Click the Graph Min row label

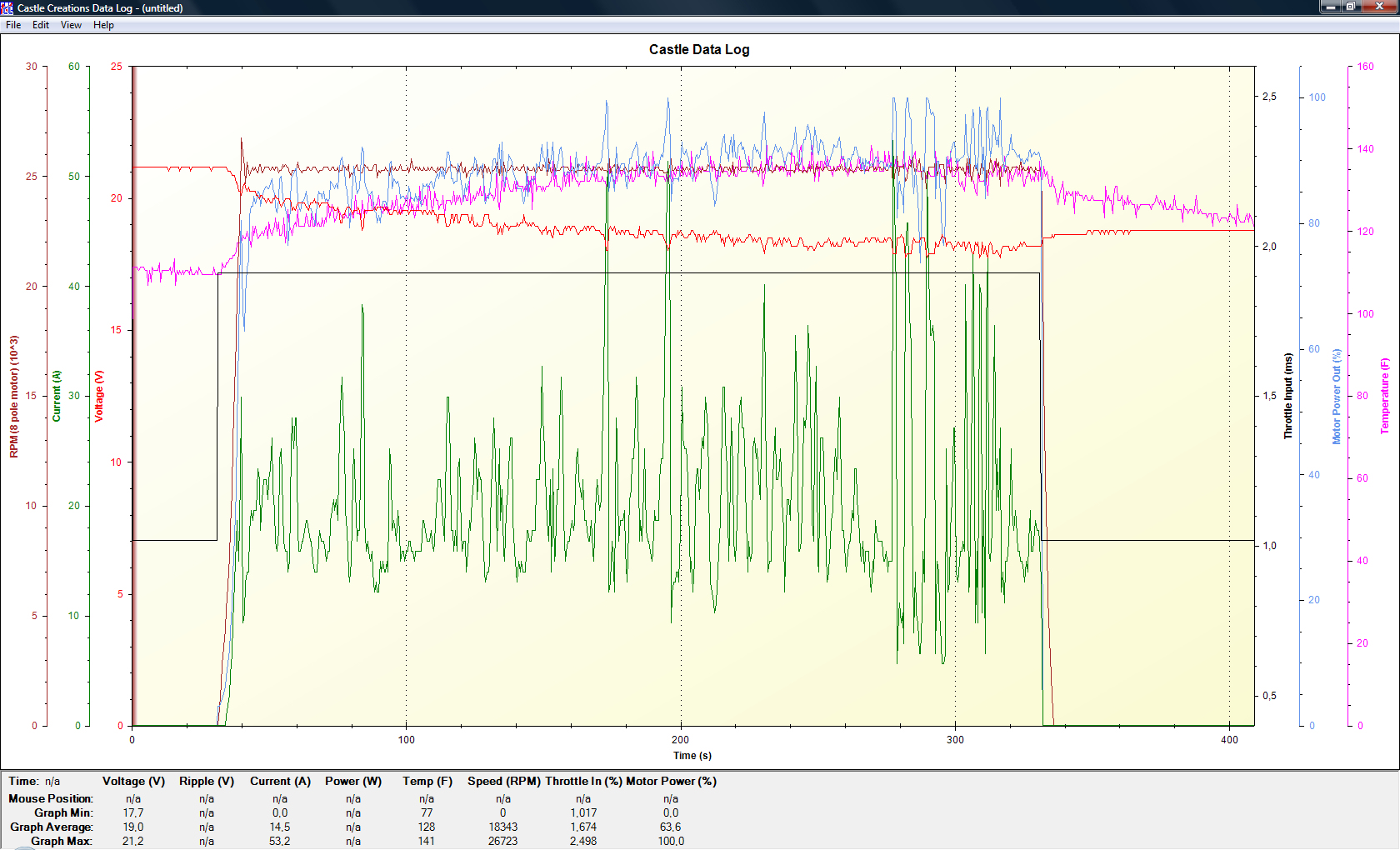point(63,813)
